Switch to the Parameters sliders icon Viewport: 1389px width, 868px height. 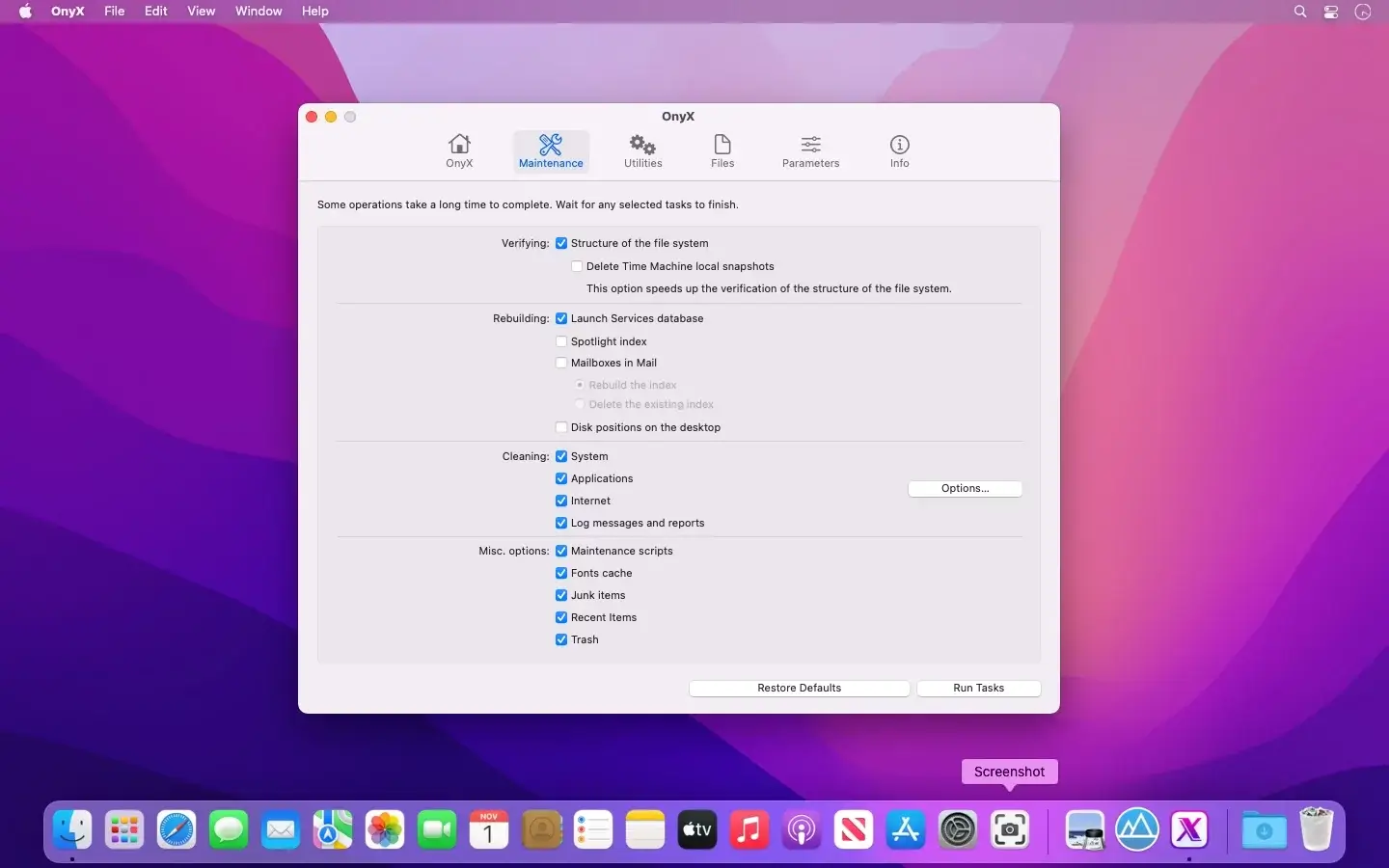tap(810, 145)
